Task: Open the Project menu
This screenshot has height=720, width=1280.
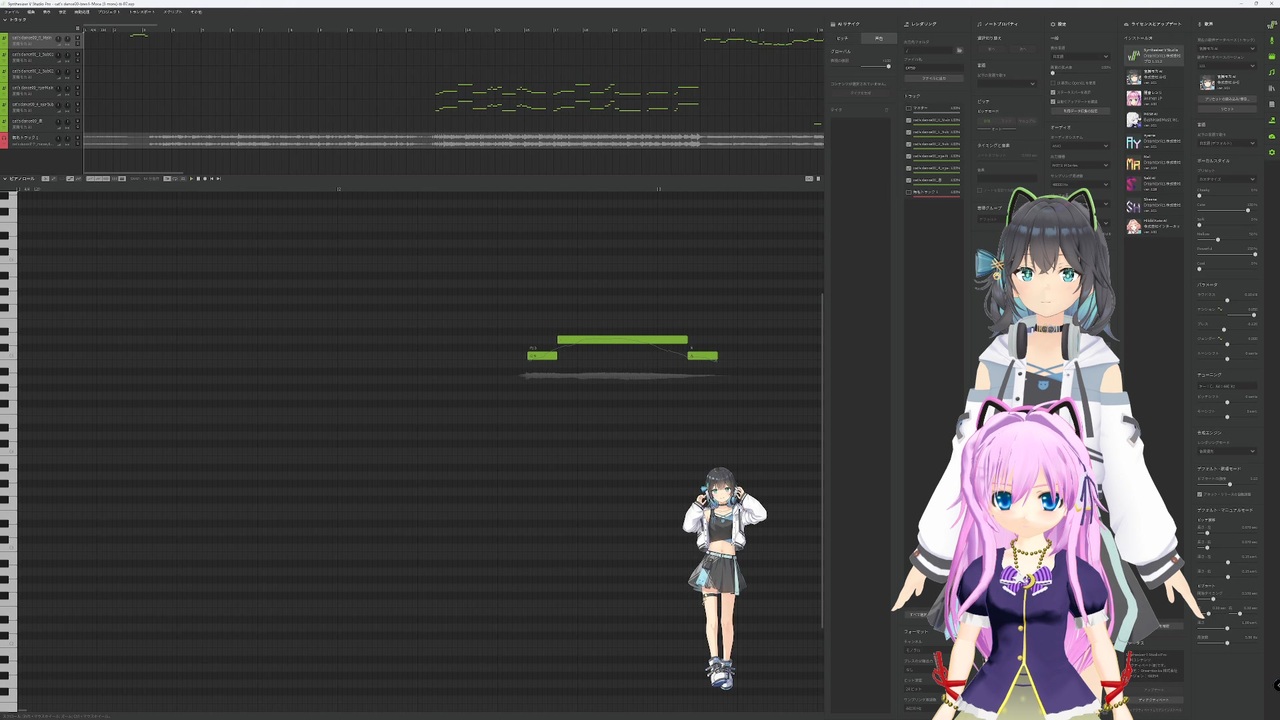Action: click(x=108, y=12)
